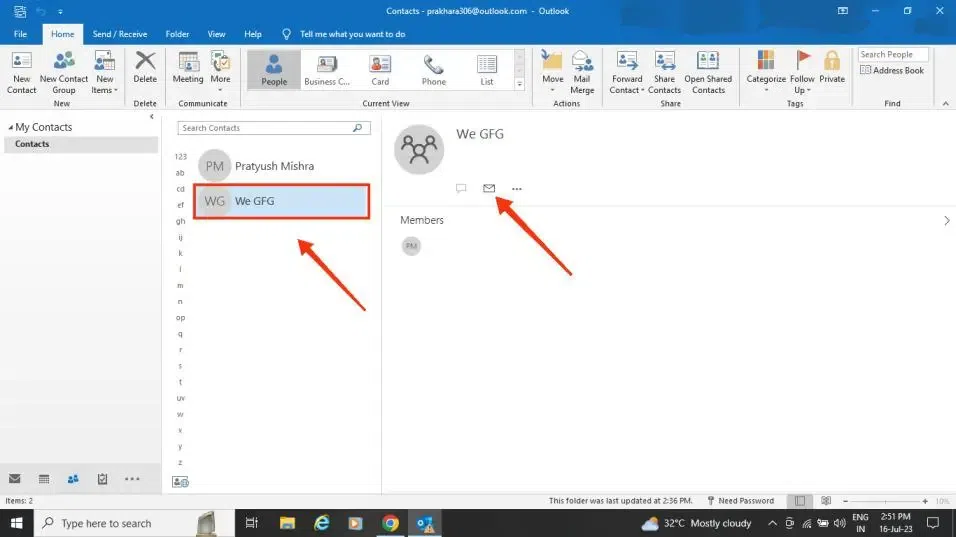This screenshot has width=956, height=537.
Task: Switch to People view
Action: tap(274, 69)
